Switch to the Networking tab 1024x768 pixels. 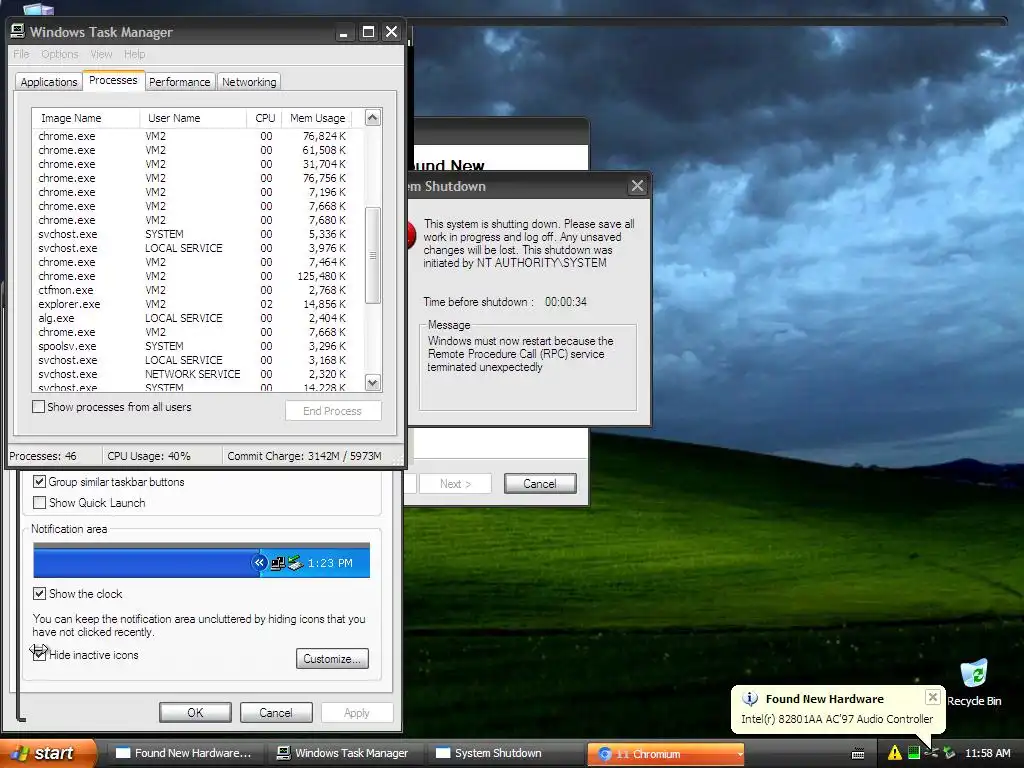[249, 82]
